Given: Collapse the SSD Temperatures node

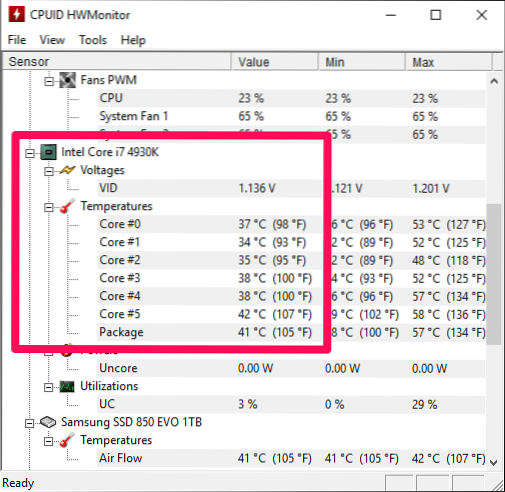Looking at the screenshot, I should click(x=49, y=441).
